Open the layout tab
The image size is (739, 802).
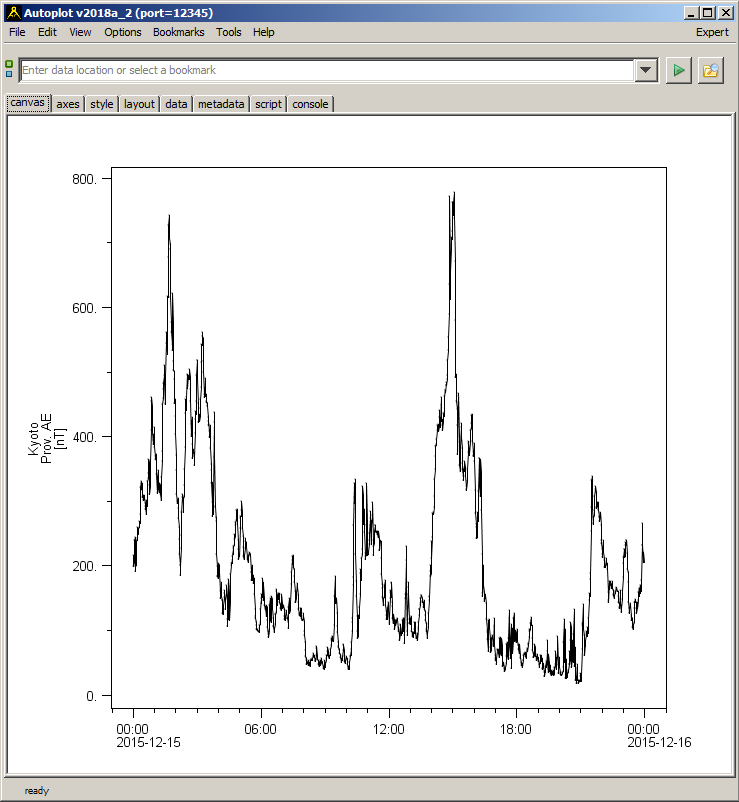(x=139, y=104)
